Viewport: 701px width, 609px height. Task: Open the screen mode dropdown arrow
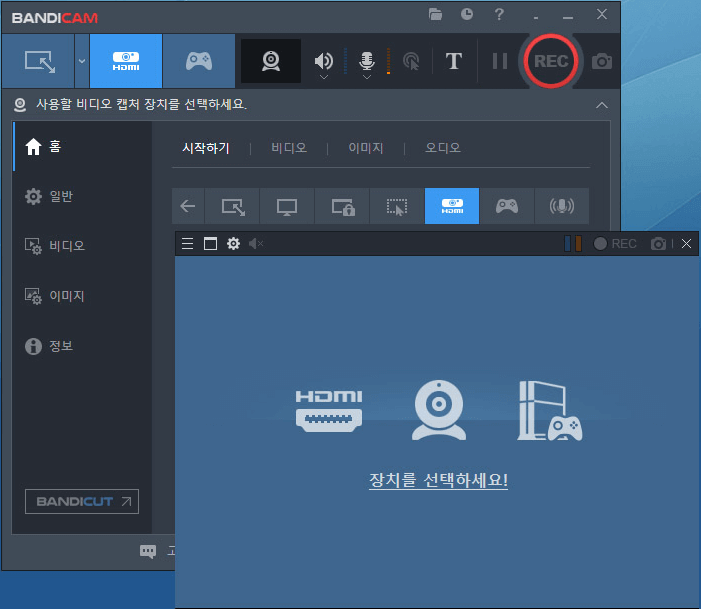tap(82, 61)
